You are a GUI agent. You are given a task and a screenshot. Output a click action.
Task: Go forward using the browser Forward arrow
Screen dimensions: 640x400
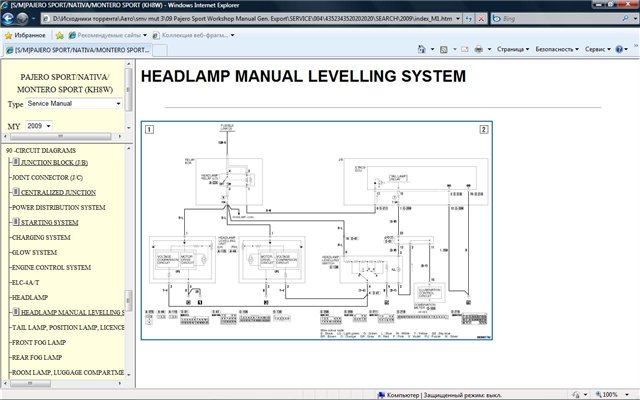coord(22,18)
